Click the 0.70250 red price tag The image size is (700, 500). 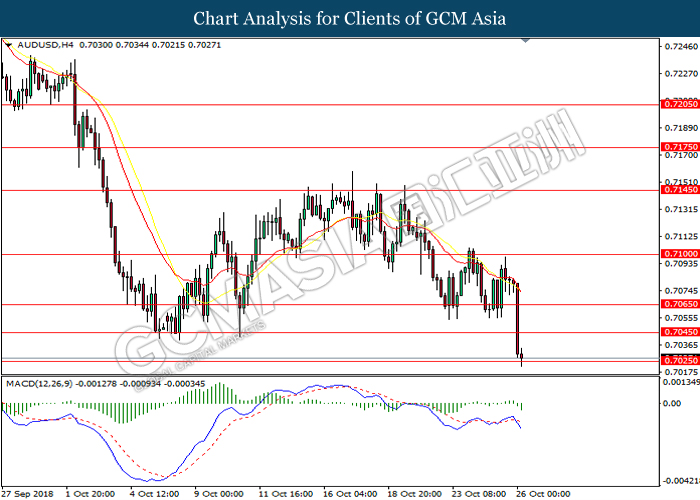click(680, 361)
